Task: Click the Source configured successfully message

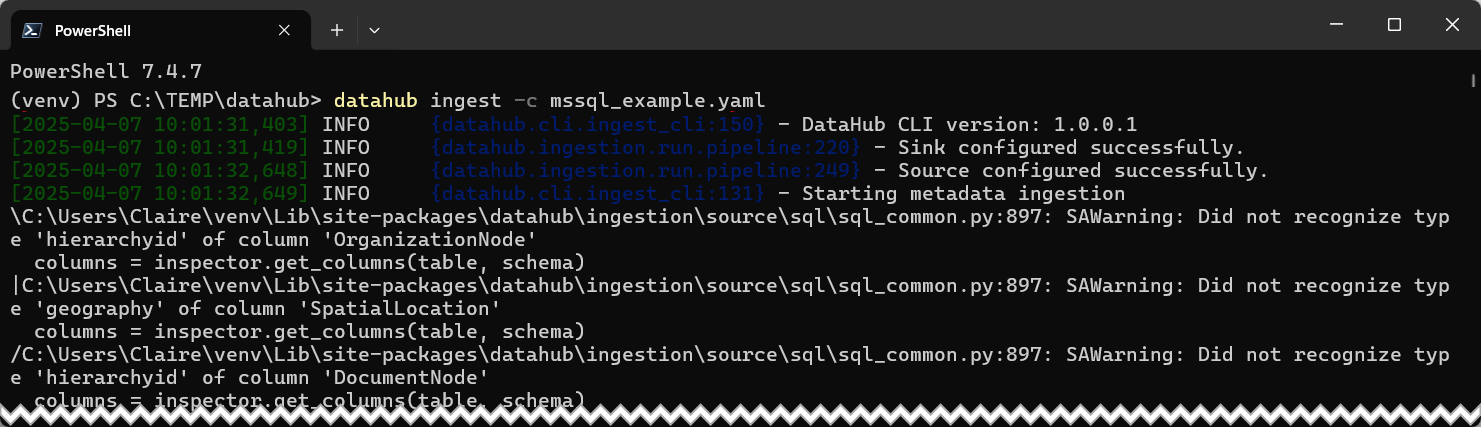Action: [x=1083, y=170]
